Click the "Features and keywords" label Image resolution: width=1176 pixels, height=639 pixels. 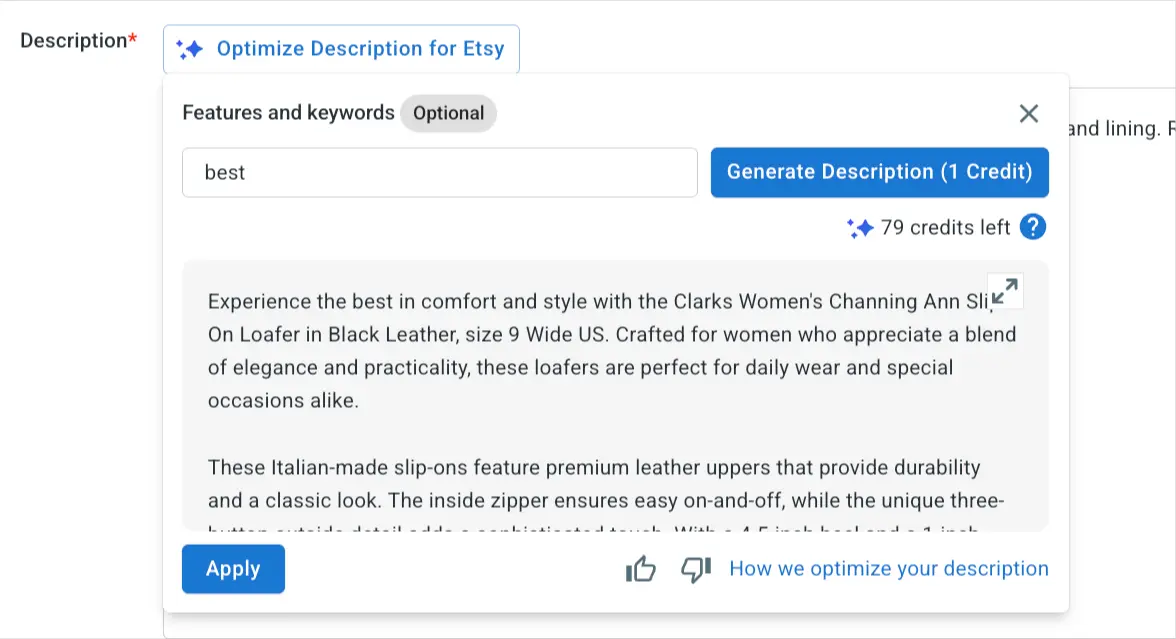[x=288, y=113]
